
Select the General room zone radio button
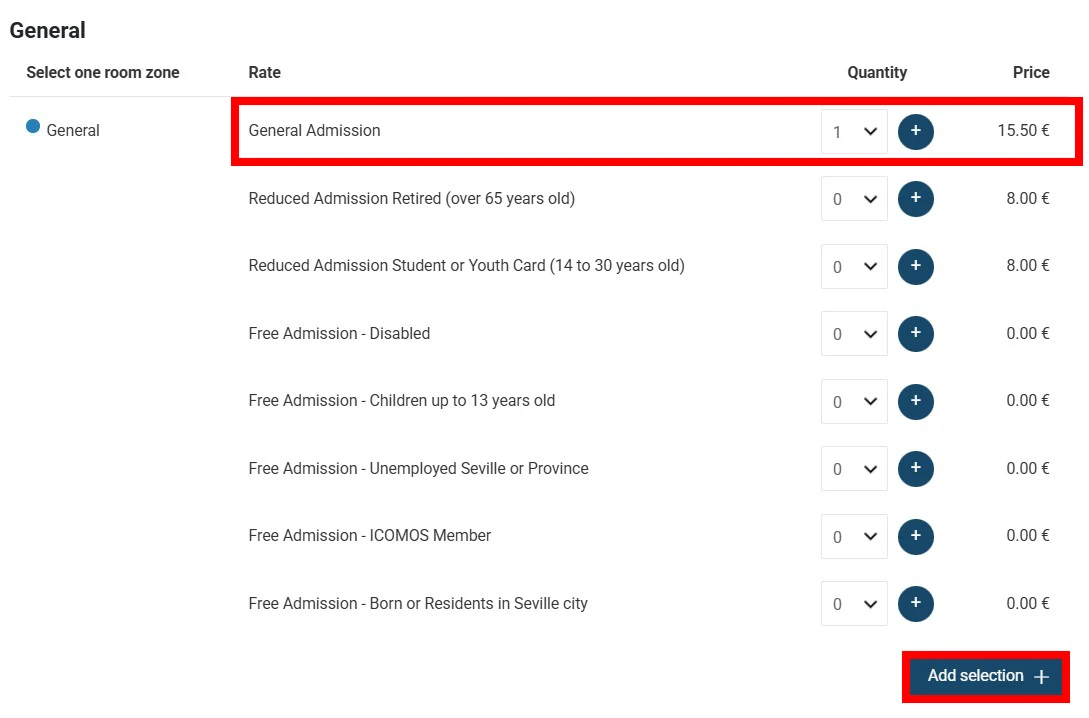[33, 127]
